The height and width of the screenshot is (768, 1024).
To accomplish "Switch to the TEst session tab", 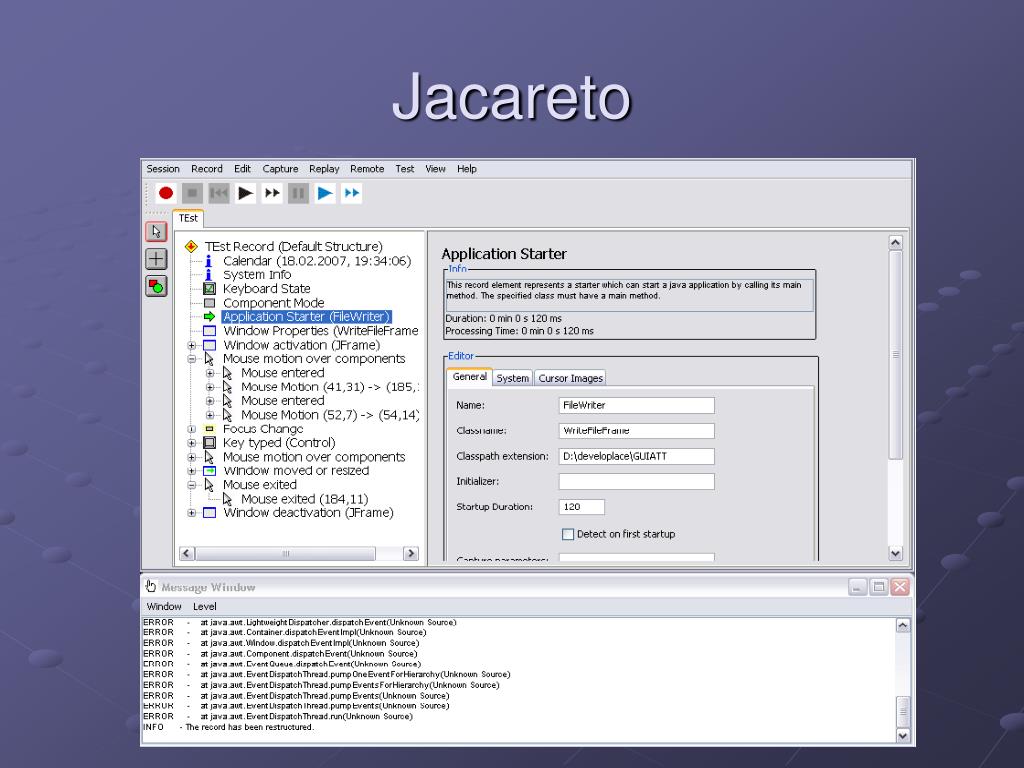I will (x=188, y=218).
